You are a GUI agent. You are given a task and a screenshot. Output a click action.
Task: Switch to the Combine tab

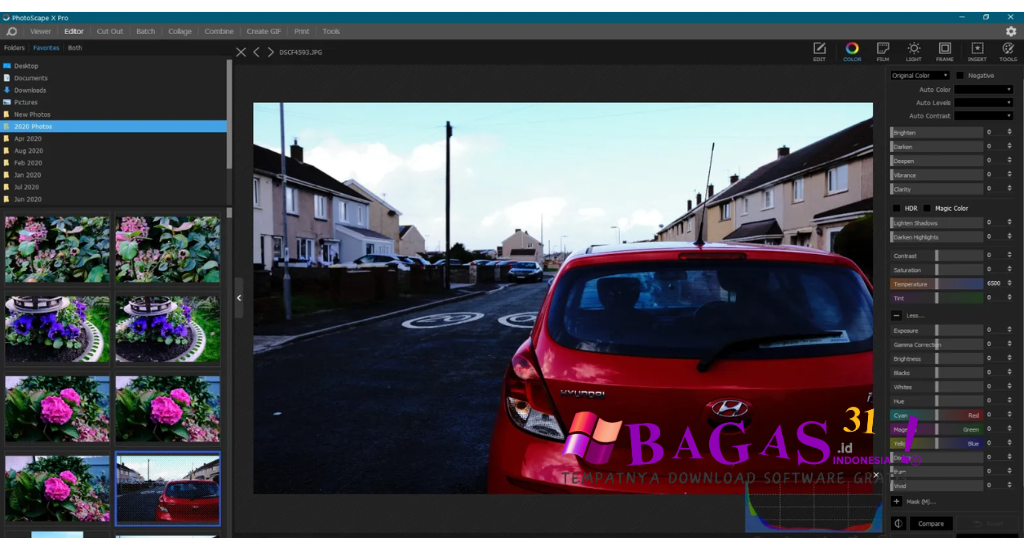[x=219, y=31]
